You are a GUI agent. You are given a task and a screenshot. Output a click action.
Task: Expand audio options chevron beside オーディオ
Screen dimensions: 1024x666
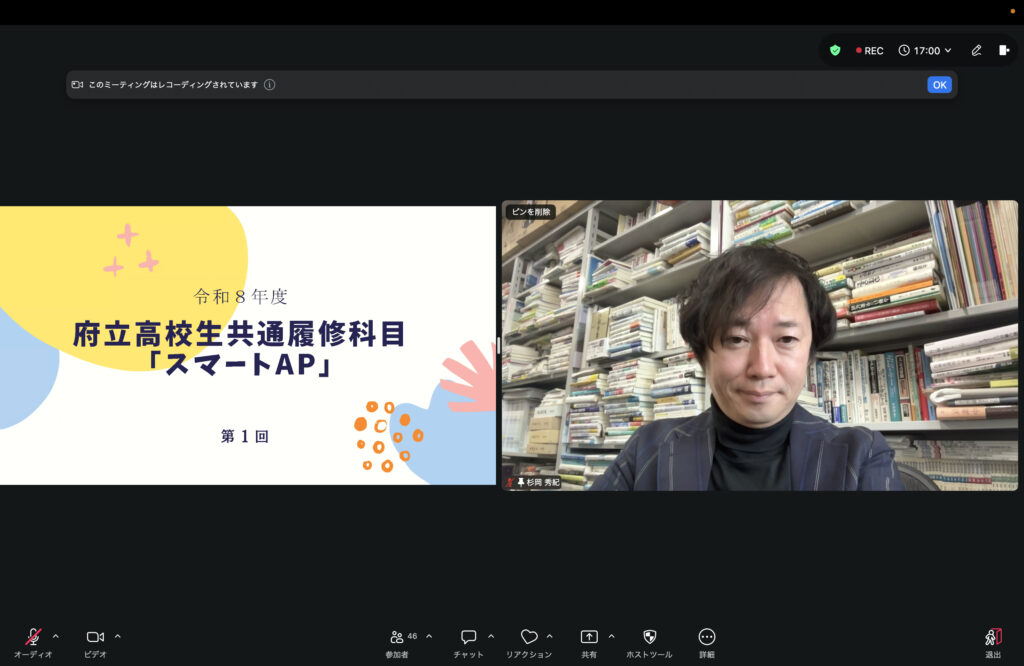tap(56, 636)
